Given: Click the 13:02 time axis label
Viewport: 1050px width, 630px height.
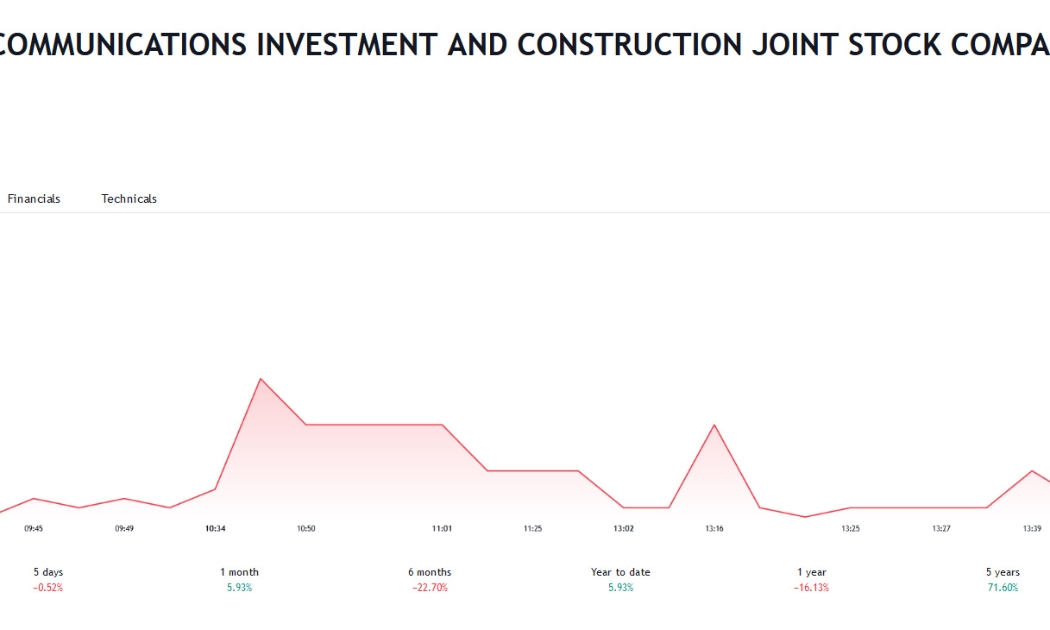Looking at the screenshot, I should (623, 528).
